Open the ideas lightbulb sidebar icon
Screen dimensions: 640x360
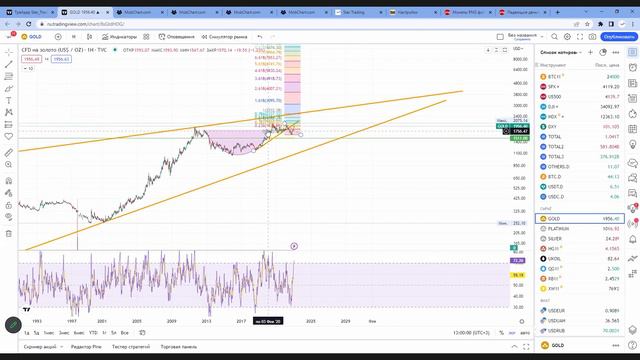tap(633, 144)
